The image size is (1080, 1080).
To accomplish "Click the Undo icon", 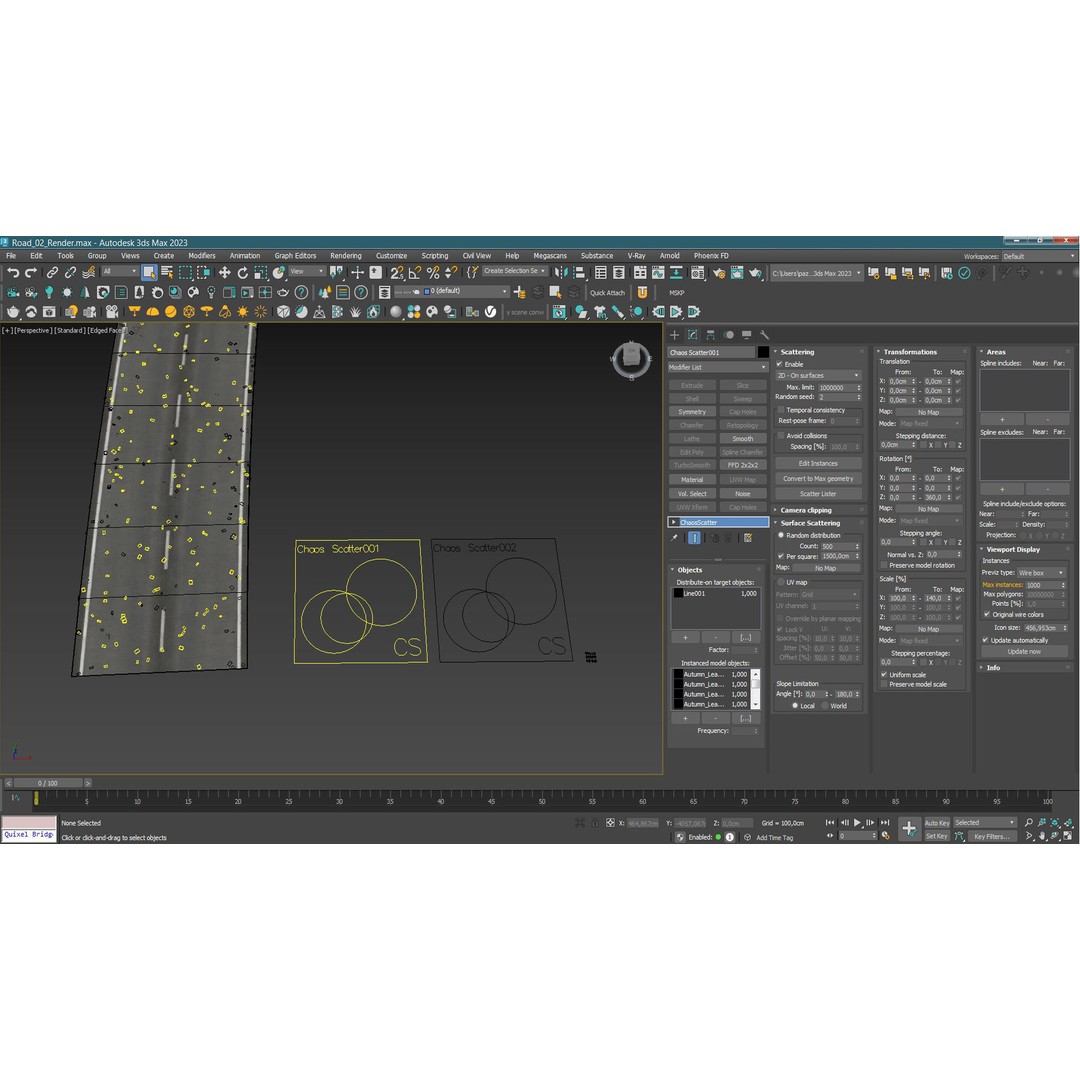I will [x=13, y=274].
